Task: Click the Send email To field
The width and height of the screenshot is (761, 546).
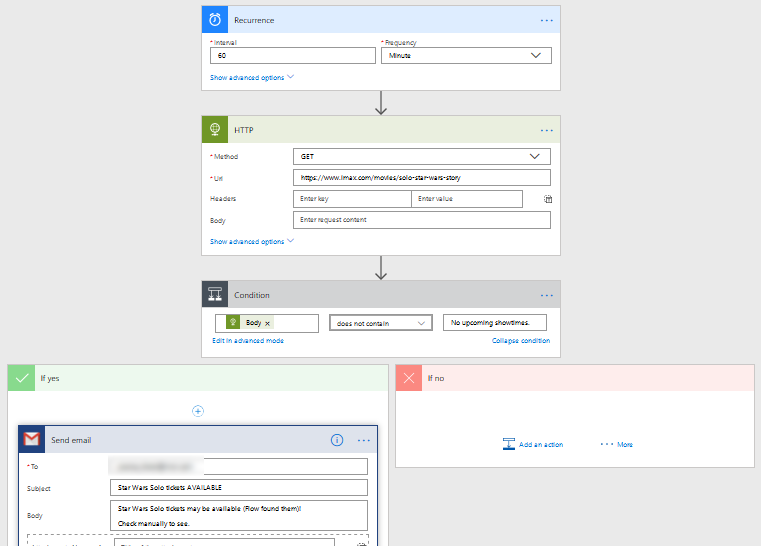Action: 238,466
